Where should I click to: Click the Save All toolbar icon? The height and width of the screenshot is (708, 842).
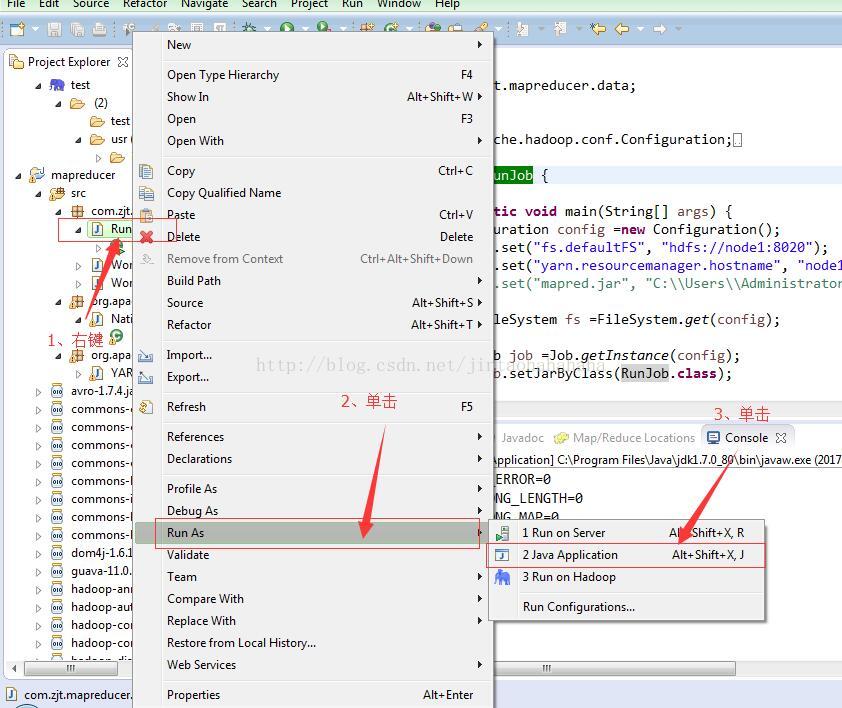pyautogui.click(x=77, y=29)
